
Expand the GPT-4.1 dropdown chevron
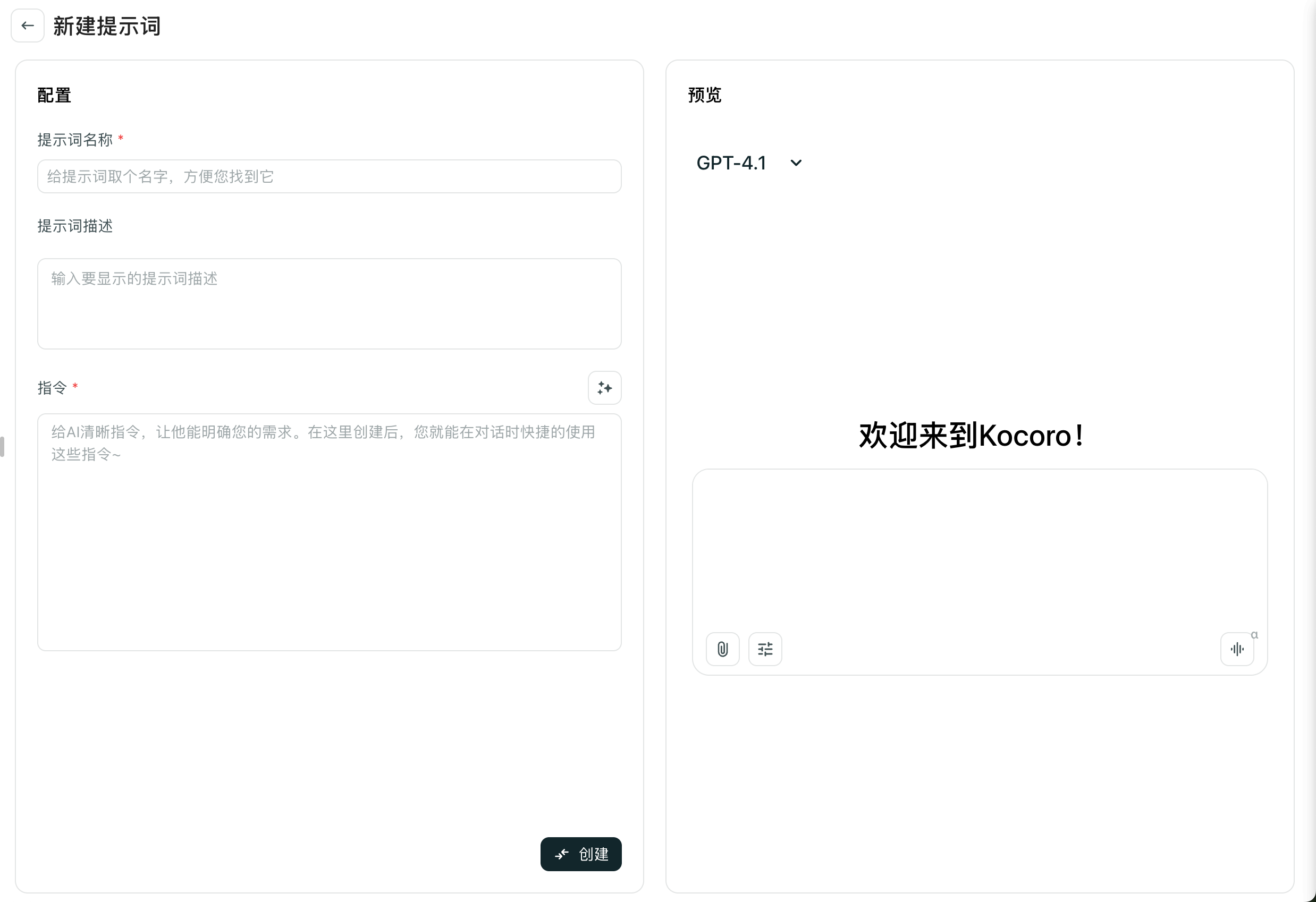(x=796, y=163)
